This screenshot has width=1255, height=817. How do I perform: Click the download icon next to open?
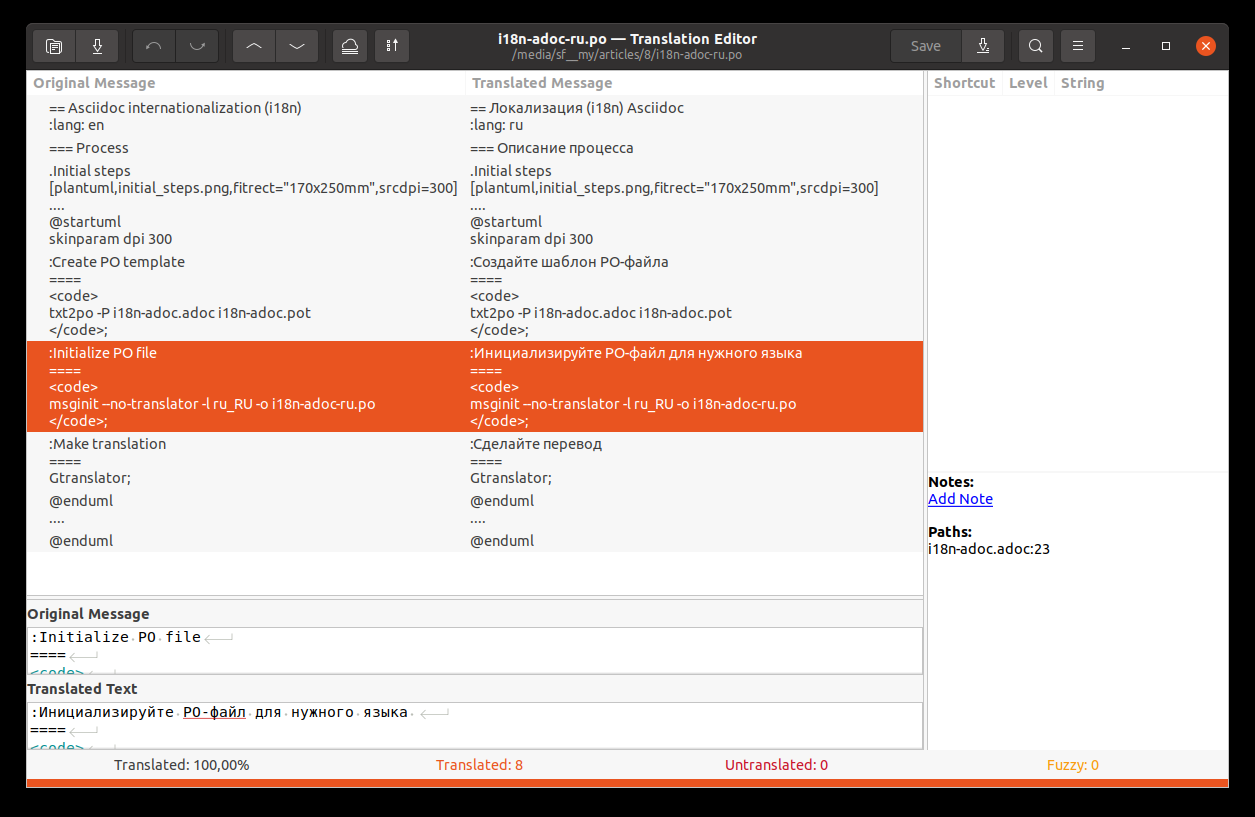pyautogui.click(x=97, y=46)
